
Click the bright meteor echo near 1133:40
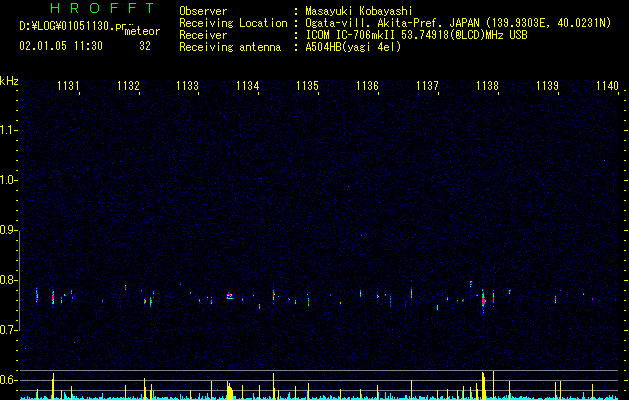[x=229, y=296]
